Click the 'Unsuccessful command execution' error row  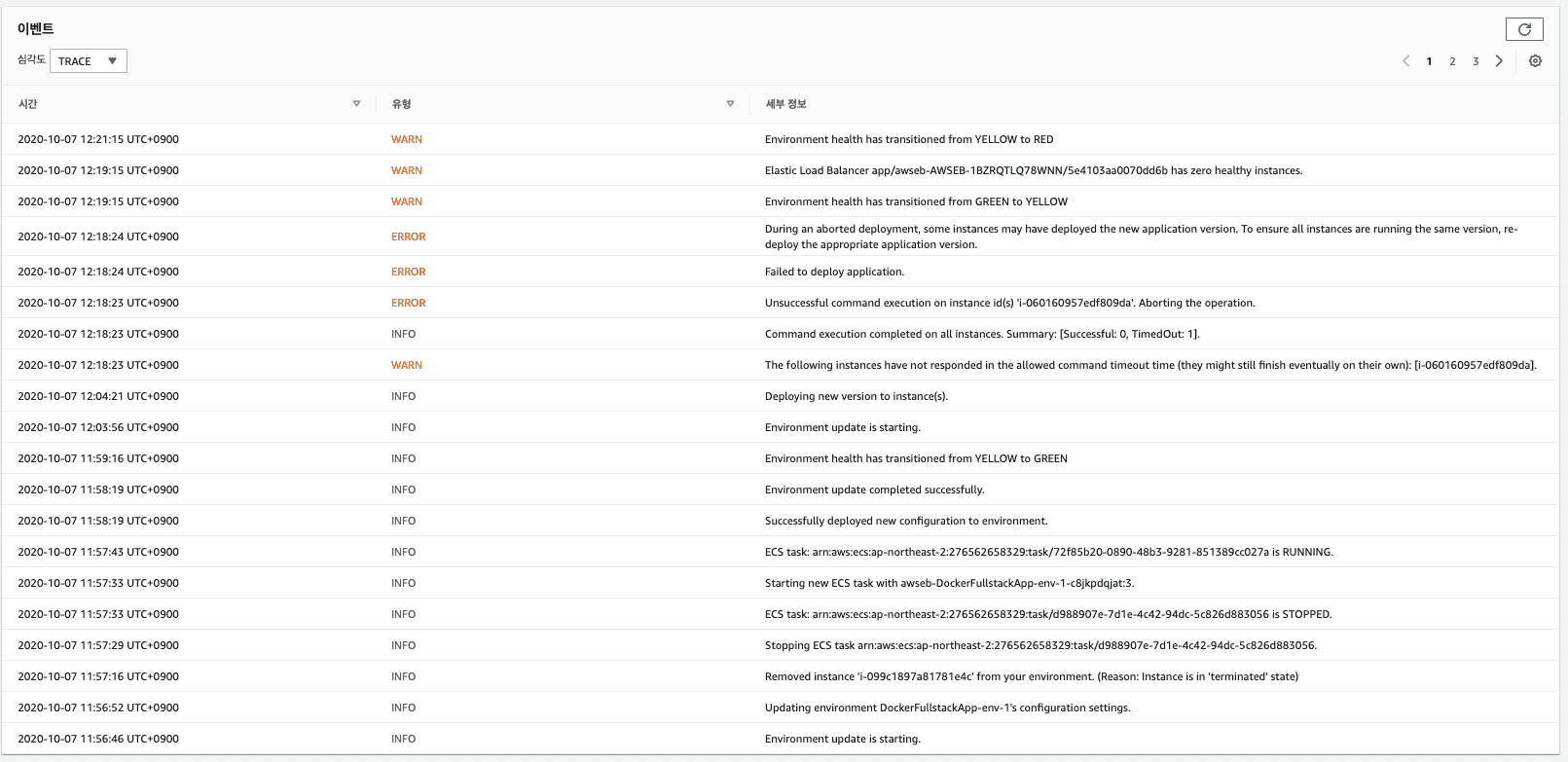pyautogui.click(x=1009, y=303)
